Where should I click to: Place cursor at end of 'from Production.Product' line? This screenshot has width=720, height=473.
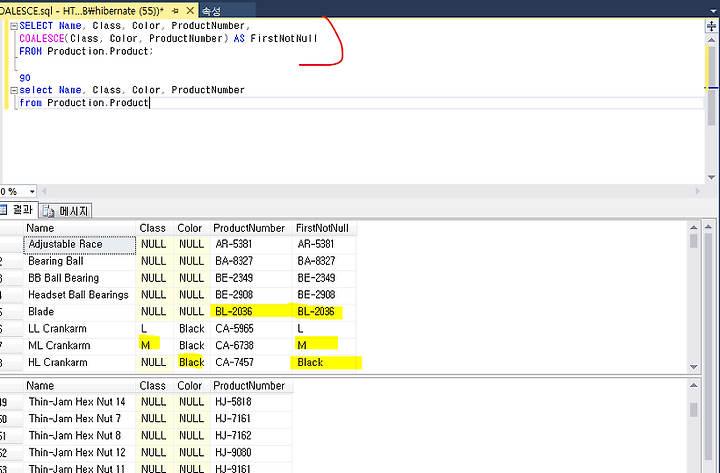click(150, 103)
